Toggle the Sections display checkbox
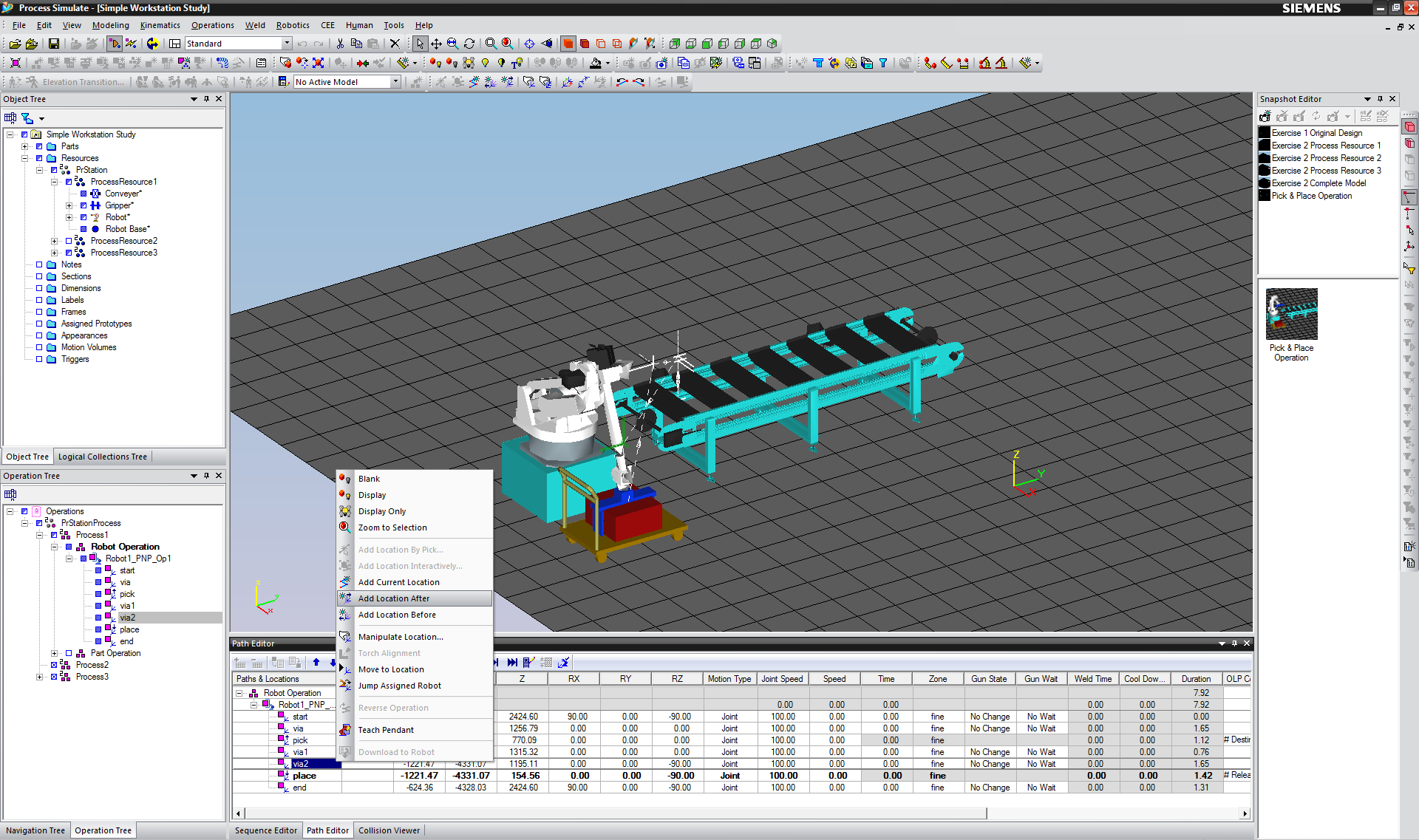The width and height of the screenshot is (1419, 840). point(39,276)
